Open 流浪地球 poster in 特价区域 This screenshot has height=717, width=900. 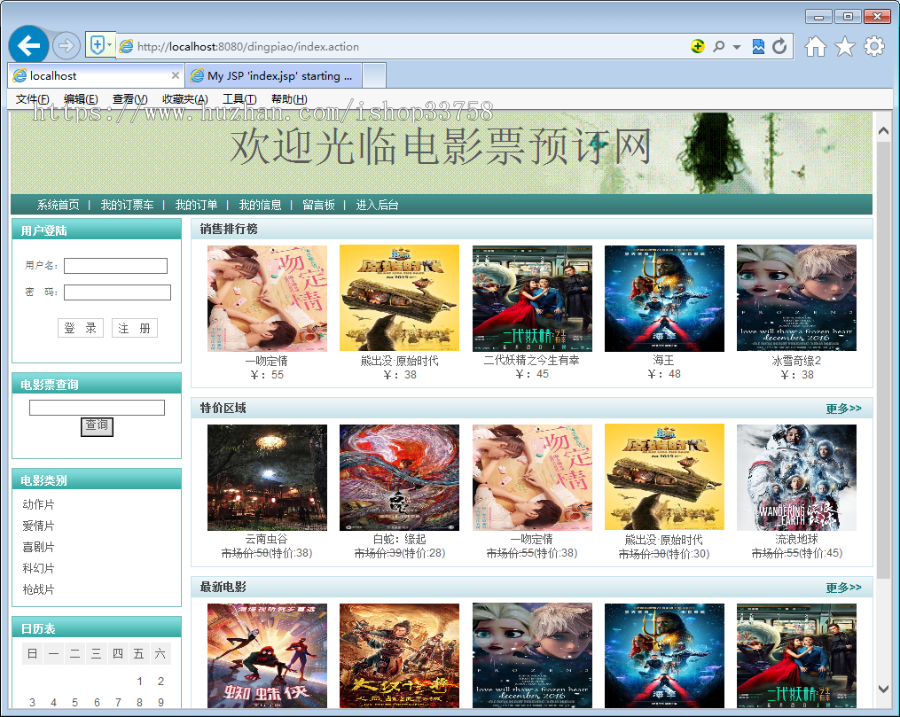[797, 478]
